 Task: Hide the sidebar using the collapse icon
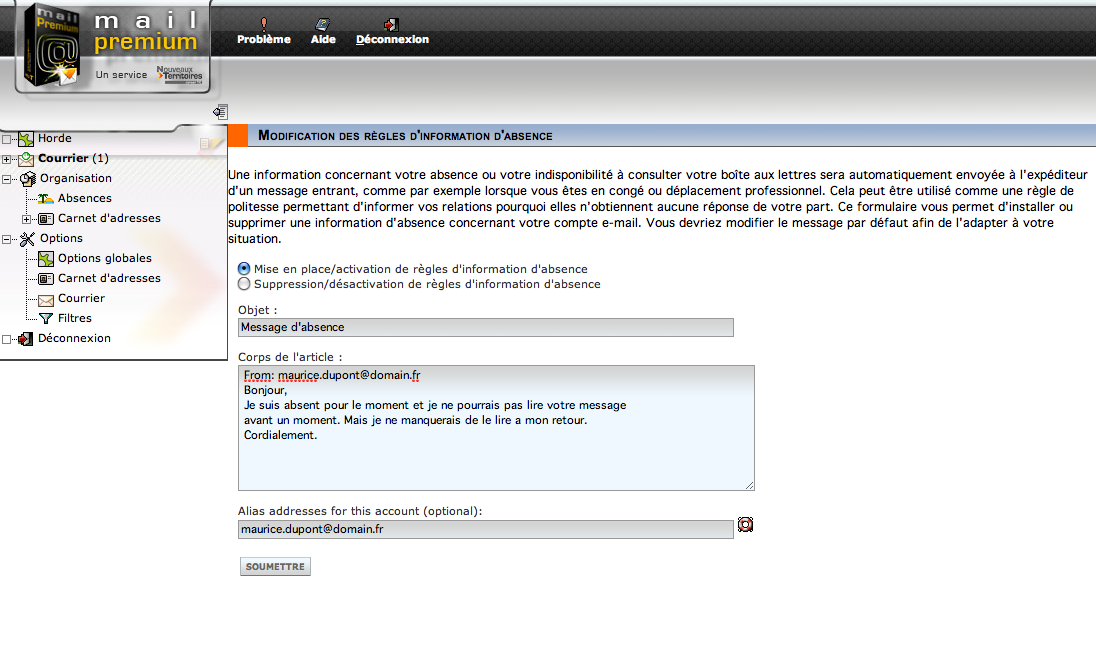220,111
